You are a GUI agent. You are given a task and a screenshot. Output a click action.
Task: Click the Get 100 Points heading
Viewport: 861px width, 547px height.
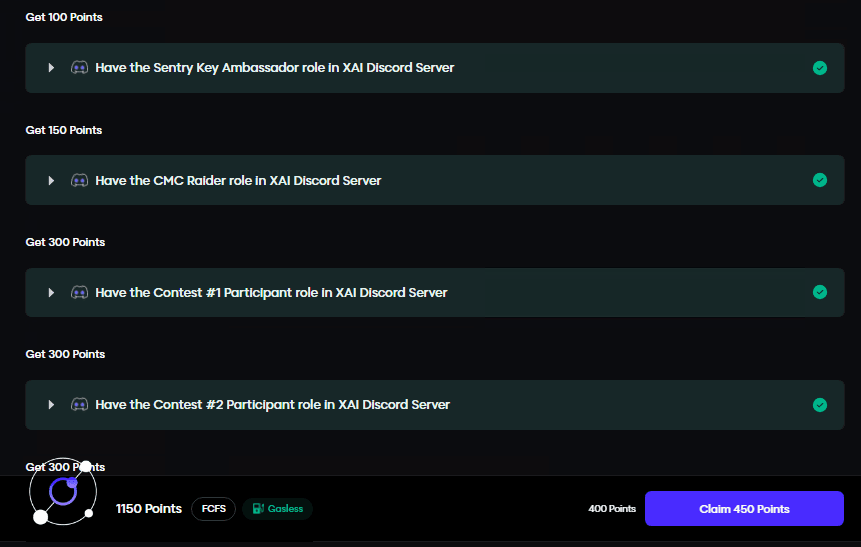64,17
